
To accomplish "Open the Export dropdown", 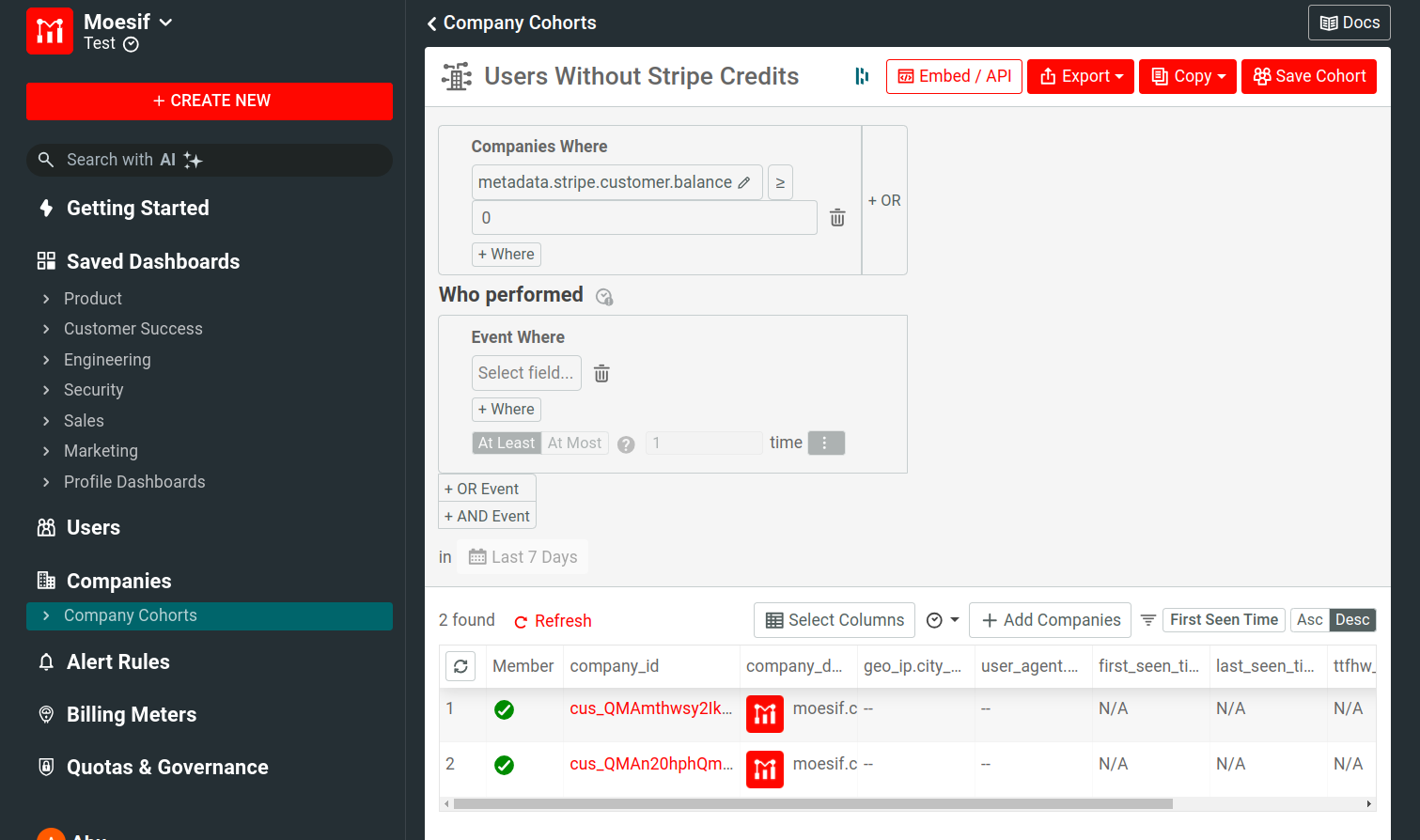I will (1081, 76).
